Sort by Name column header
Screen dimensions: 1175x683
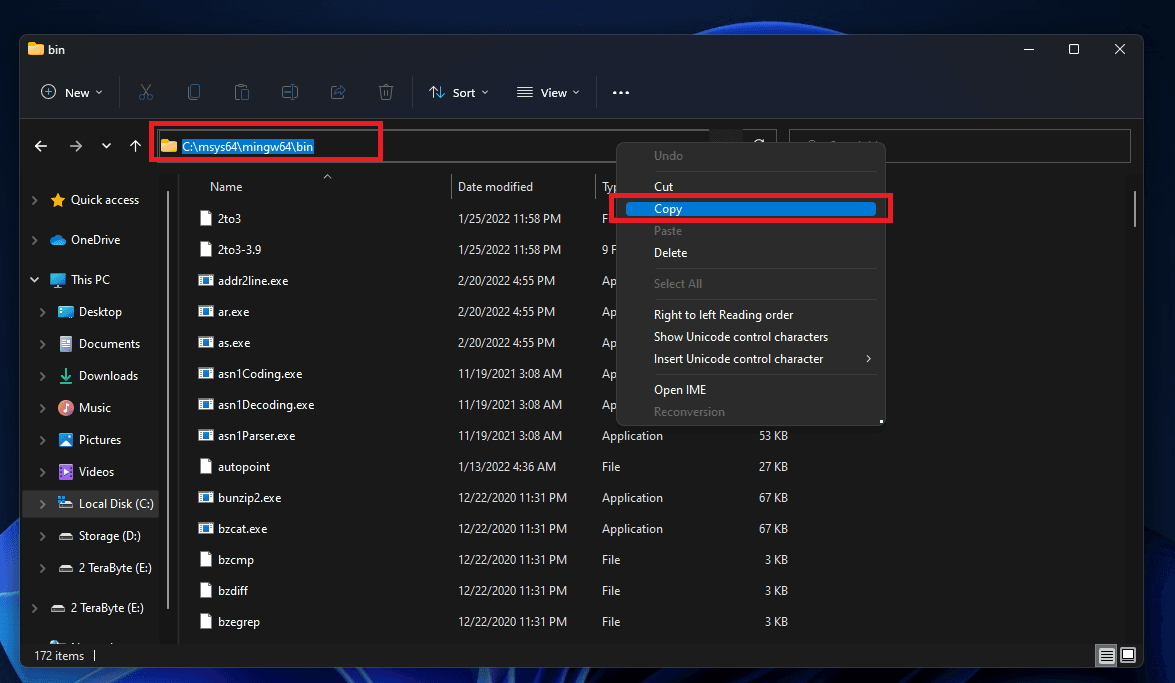[x=226, y=187]
